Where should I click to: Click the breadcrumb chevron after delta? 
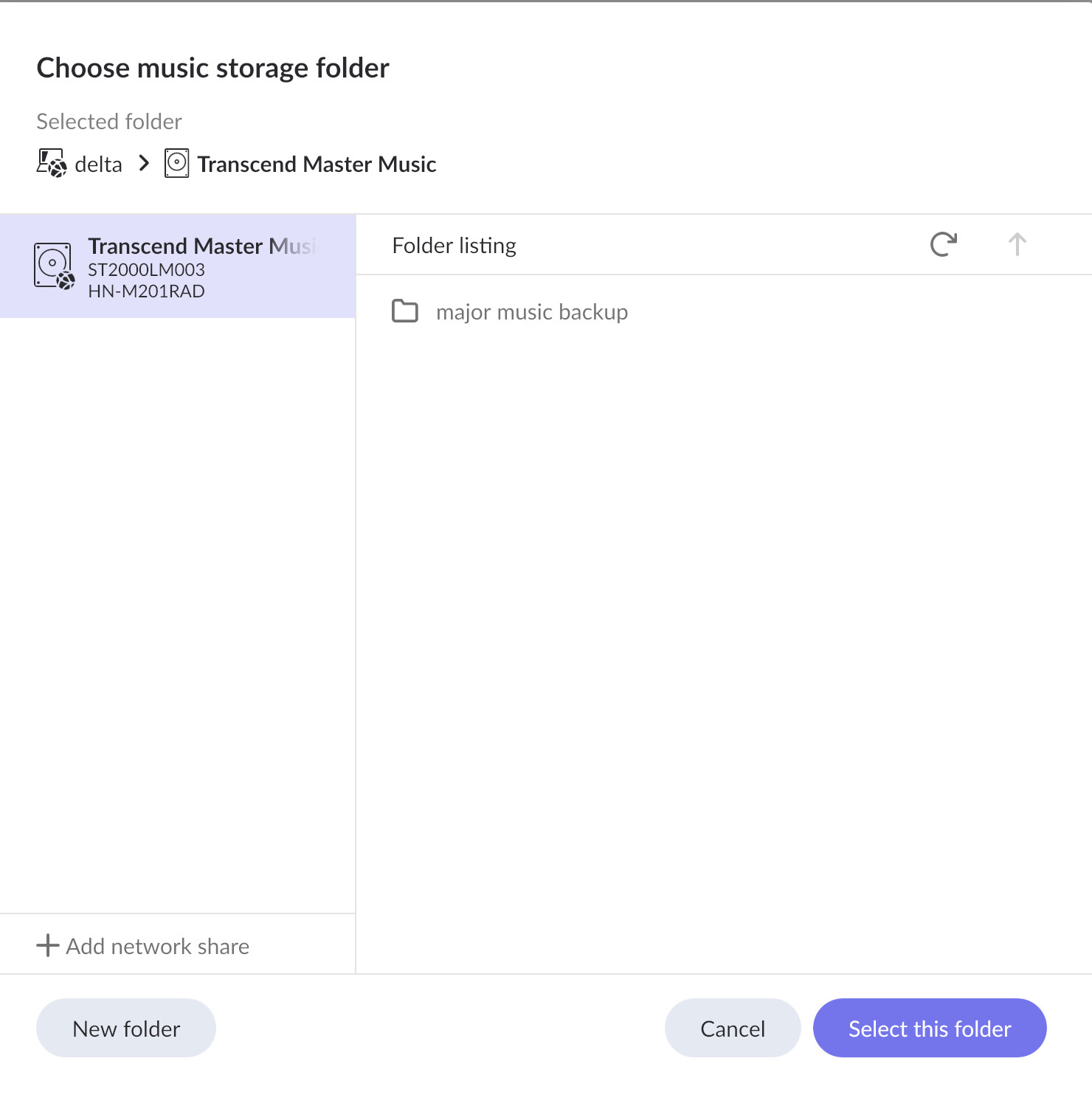(144, 163)
